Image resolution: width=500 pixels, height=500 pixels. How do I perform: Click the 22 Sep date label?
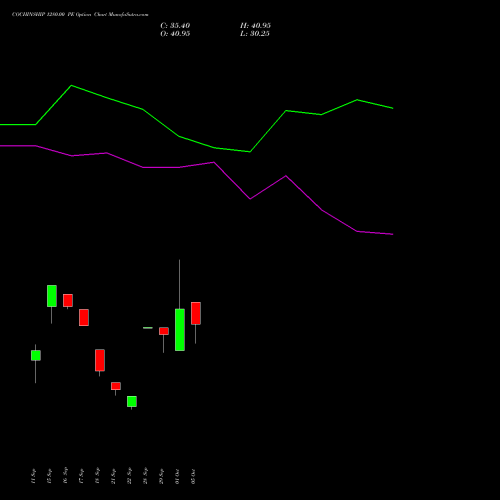(x=129, y=476)
